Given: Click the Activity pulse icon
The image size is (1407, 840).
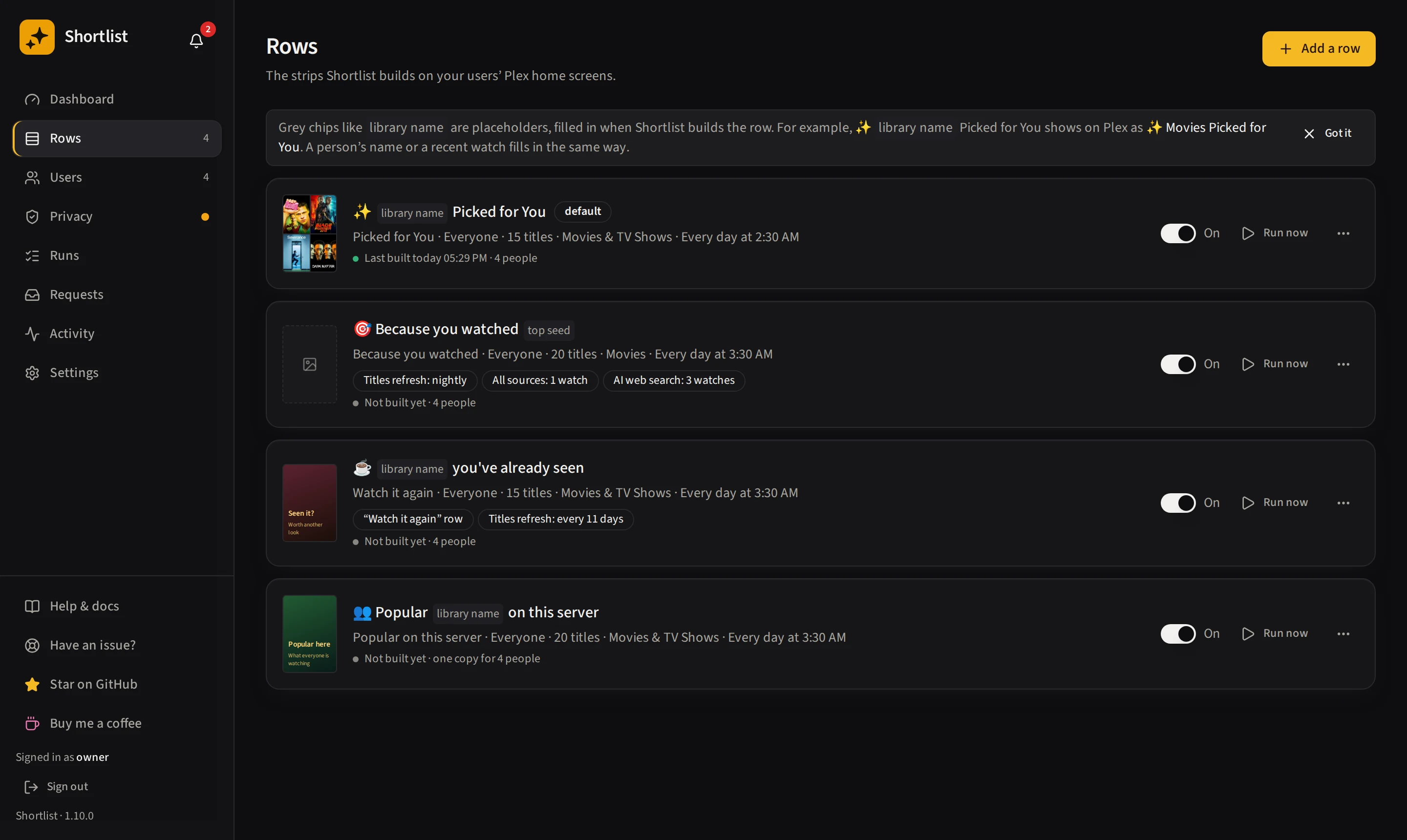Looking at the screenshot, I should point(32,334).
